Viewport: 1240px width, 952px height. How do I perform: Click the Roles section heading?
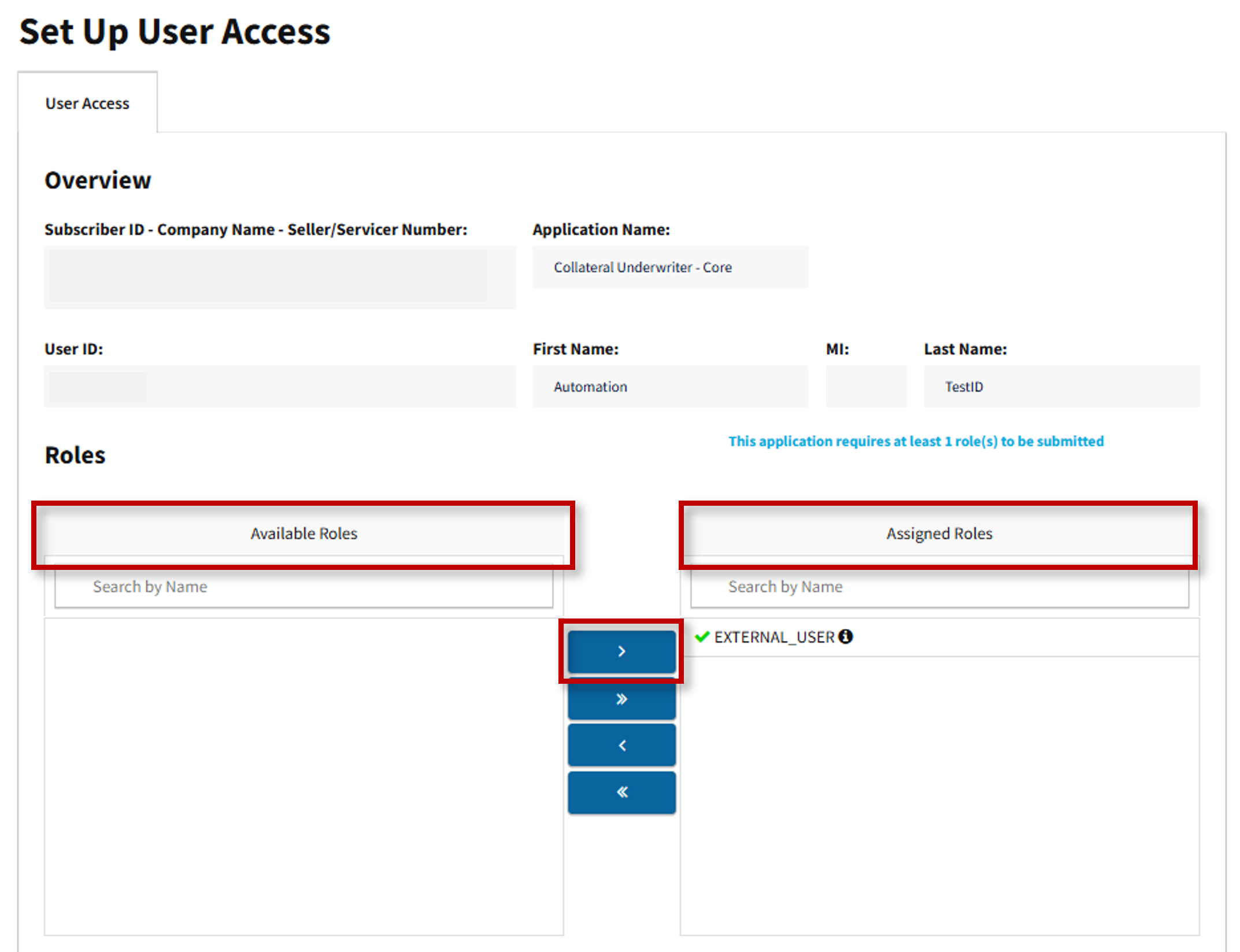(75, 455)
